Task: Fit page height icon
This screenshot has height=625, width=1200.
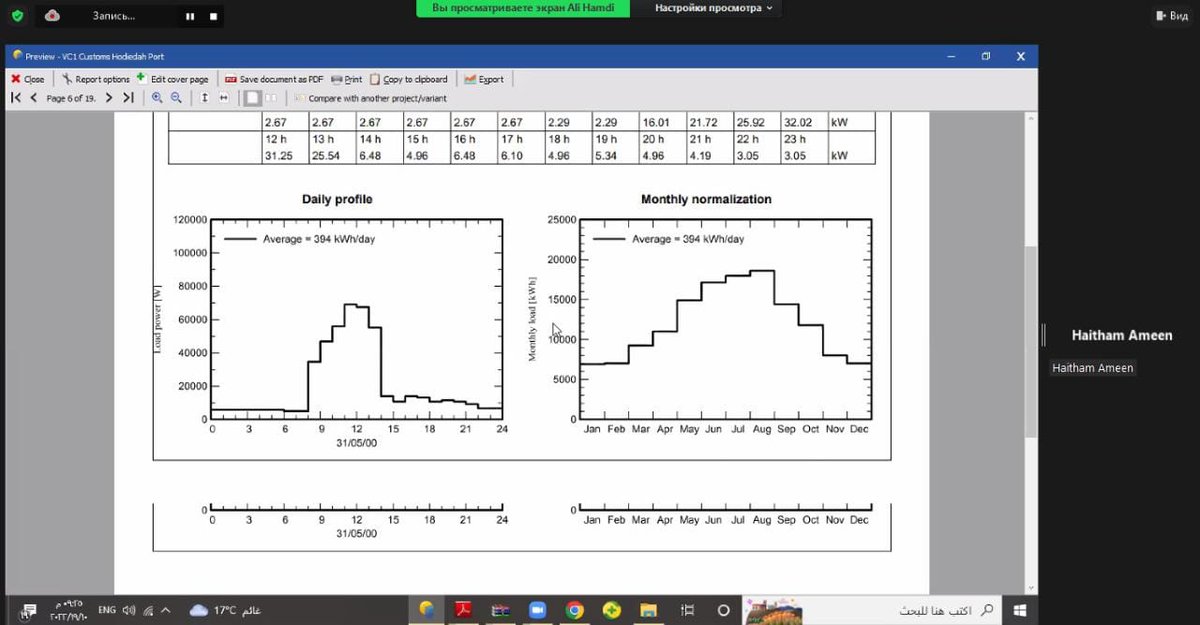Action: tap(204, 98)
